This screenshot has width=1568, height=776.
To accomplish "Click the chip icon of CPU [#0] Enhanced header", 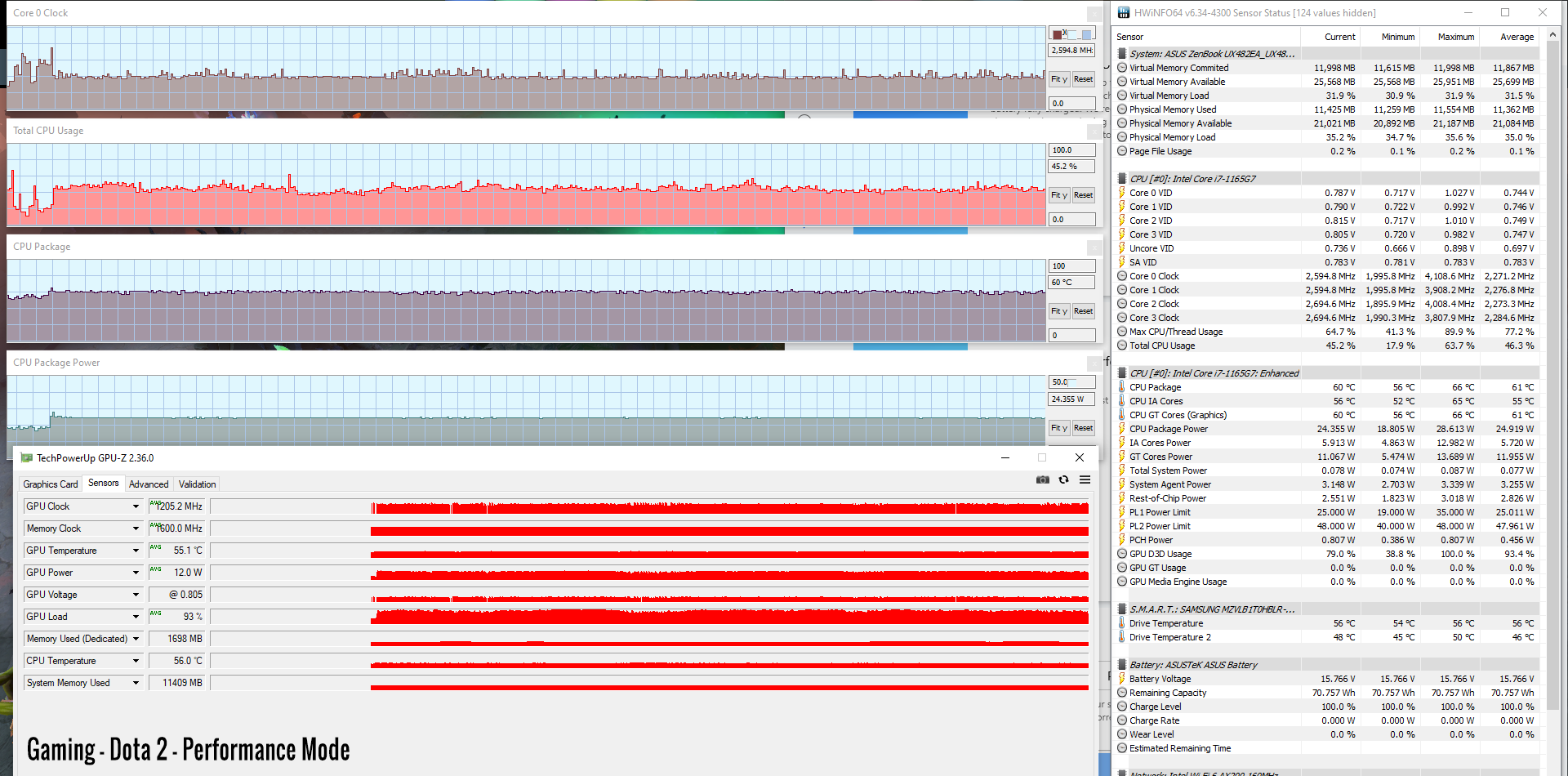I will pyautogui.click(x=1122, y=372).
